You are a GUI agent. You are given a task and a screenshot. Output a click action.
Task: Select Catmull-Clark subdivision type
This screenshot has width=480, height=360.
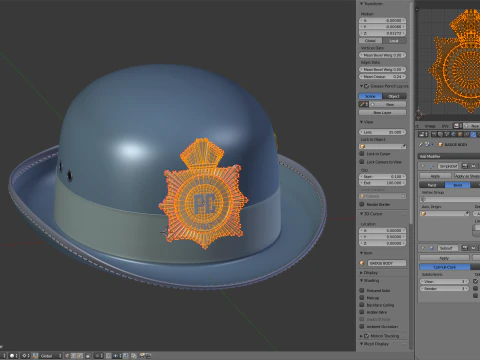(445, 267)
